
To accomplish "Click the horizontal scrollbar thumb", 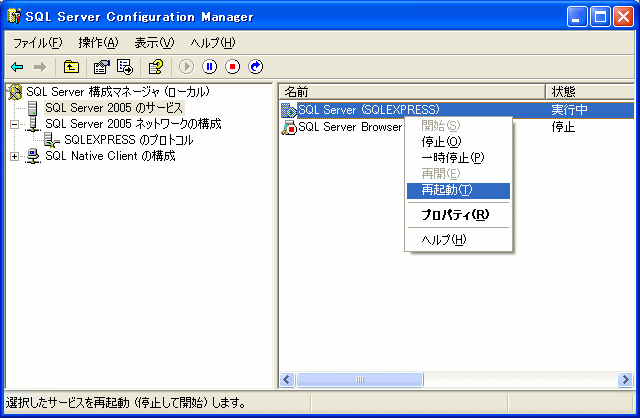I will tap(359, 380).
